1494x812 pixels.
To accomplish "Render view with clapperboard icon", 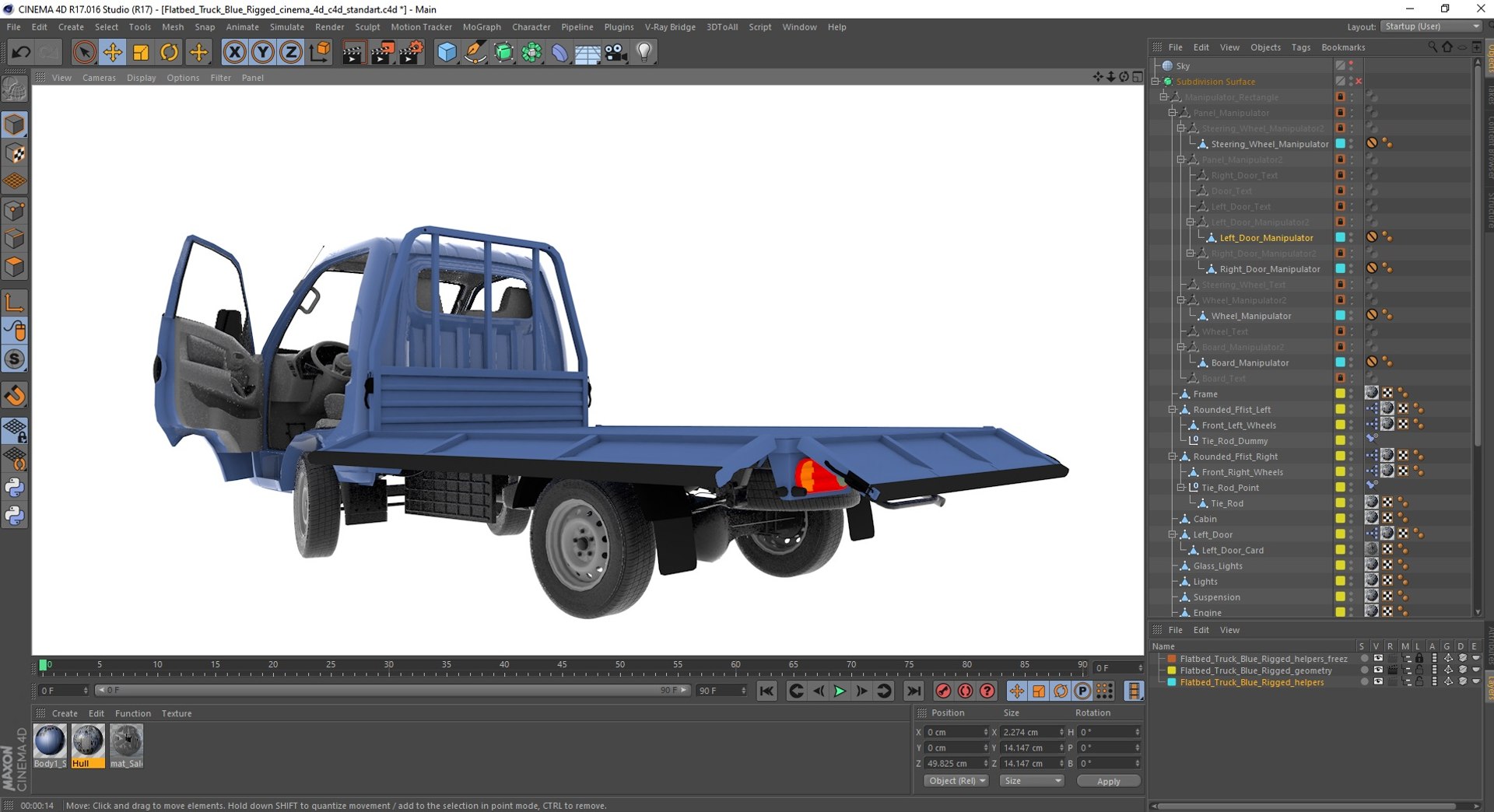I will click(353, 52).
